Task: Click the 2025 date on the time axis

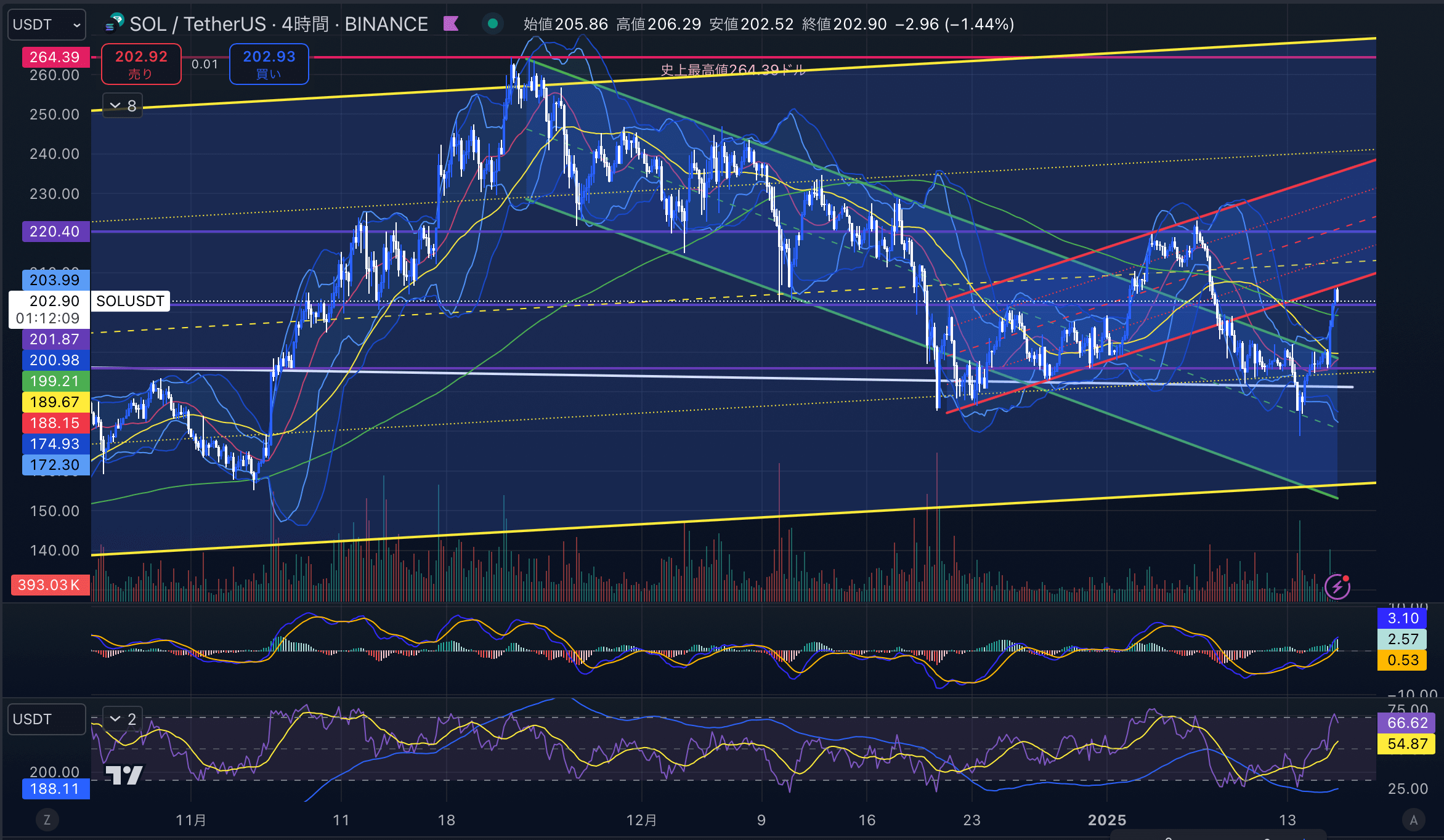Action: (1107, 820)
